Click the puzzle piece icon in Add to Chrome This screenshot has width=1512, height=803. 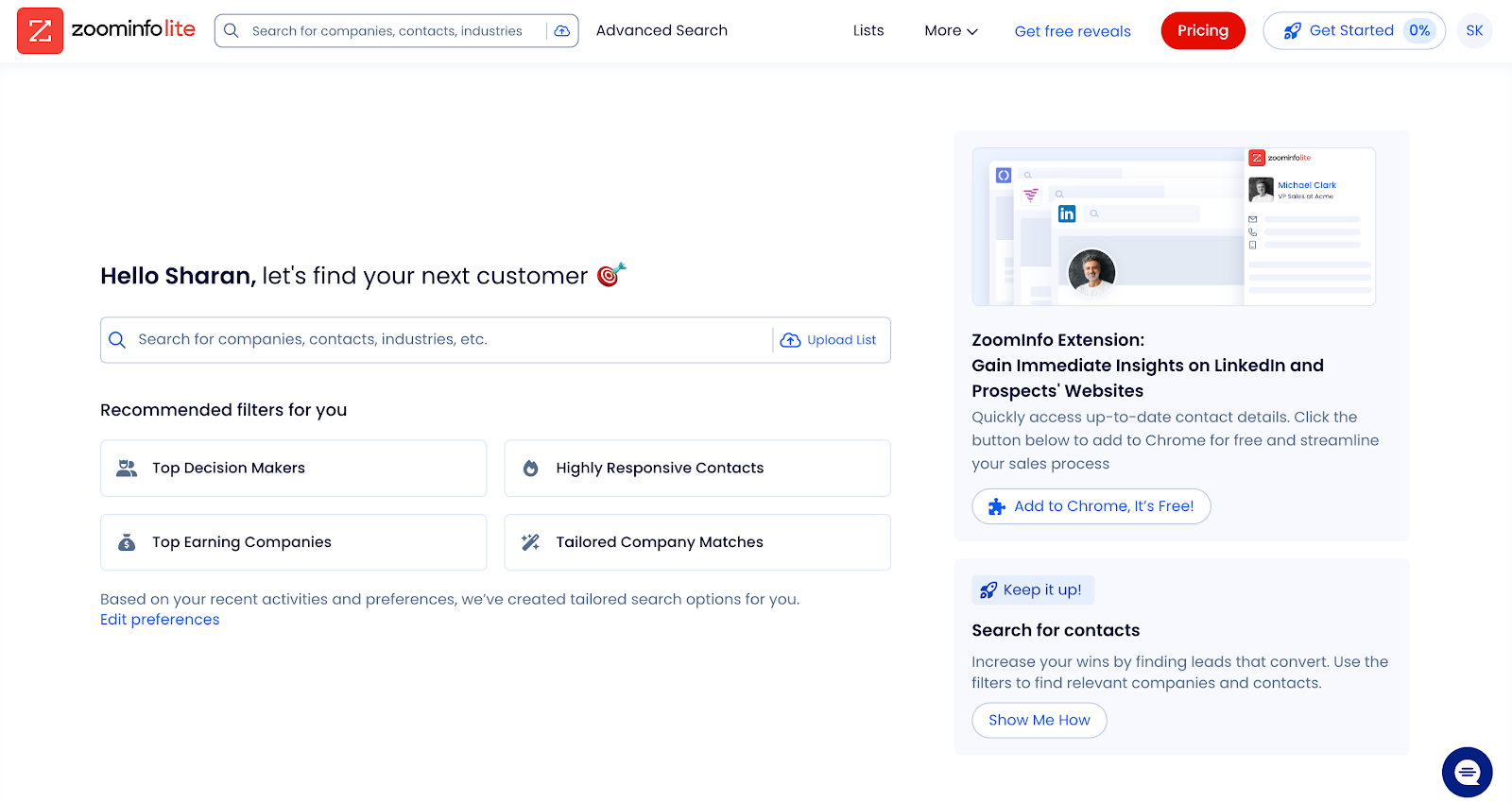point(997,506)
